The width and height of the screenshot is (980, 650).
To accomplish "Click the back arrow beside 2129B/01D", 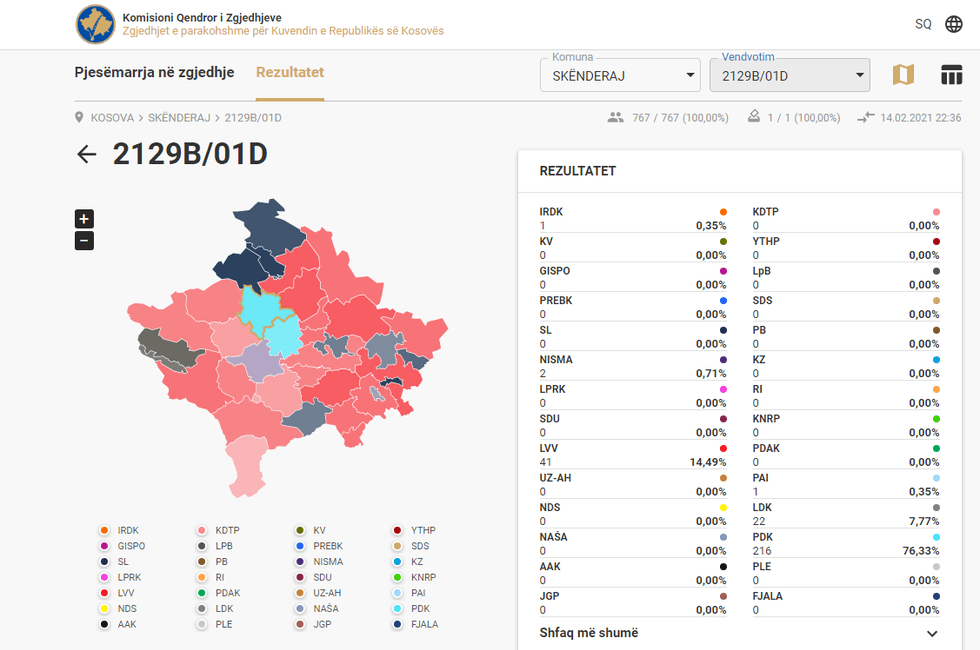I will point(87,153).
